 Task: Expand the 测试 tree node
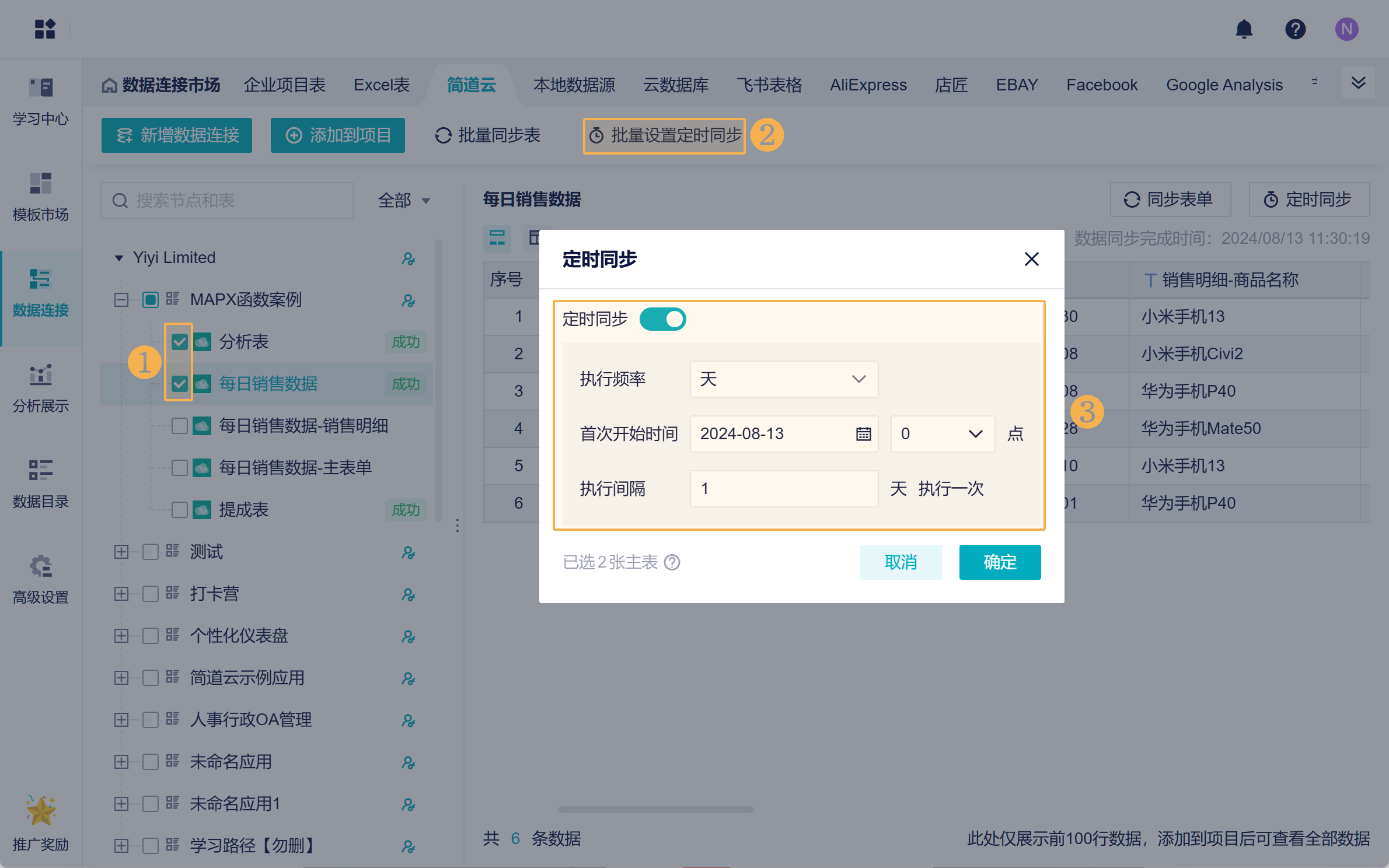tap(121, 552)
